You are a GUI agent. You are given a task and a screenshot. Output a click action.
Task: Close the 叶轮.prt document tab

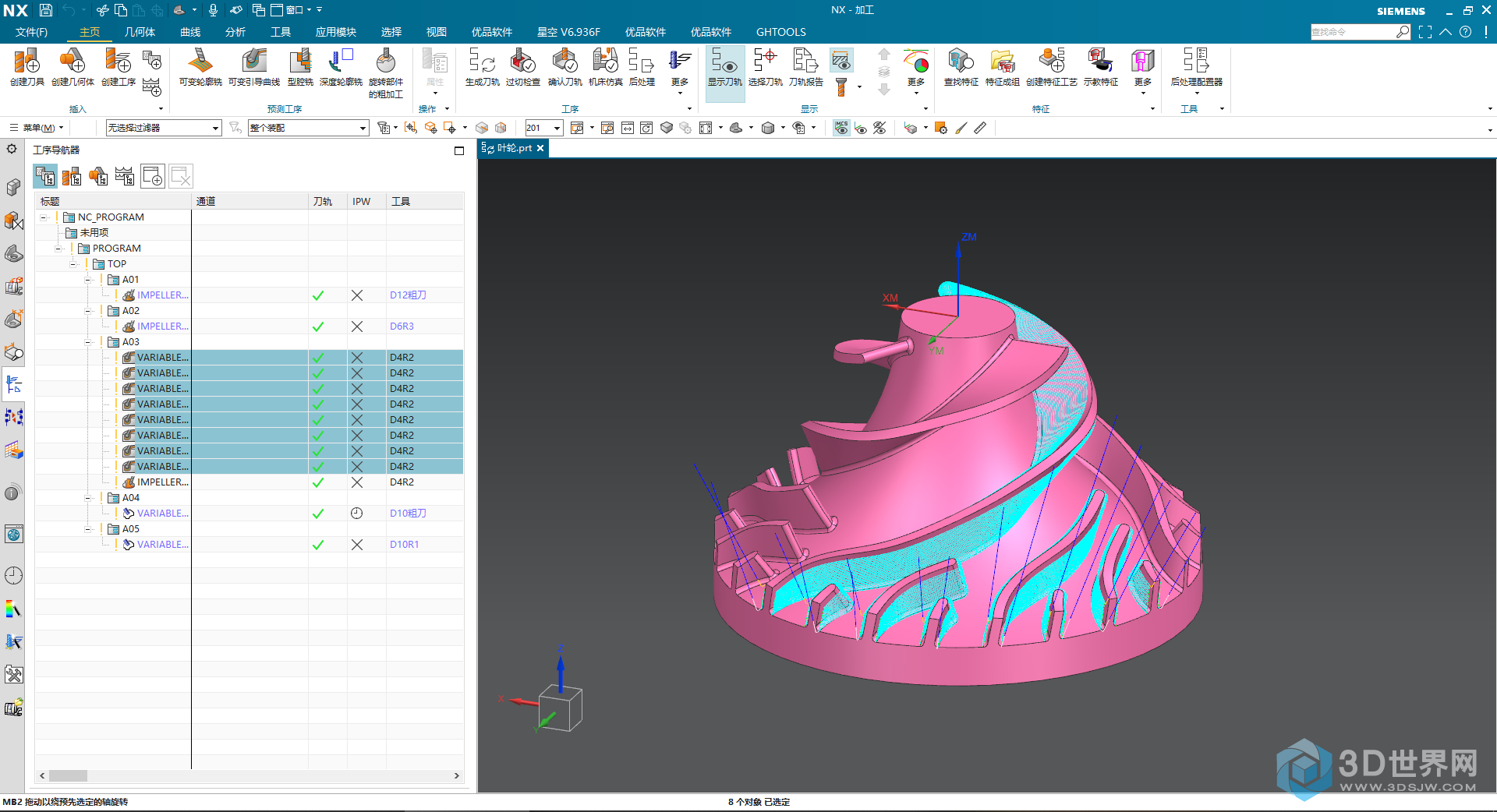(x=540, y=148)
